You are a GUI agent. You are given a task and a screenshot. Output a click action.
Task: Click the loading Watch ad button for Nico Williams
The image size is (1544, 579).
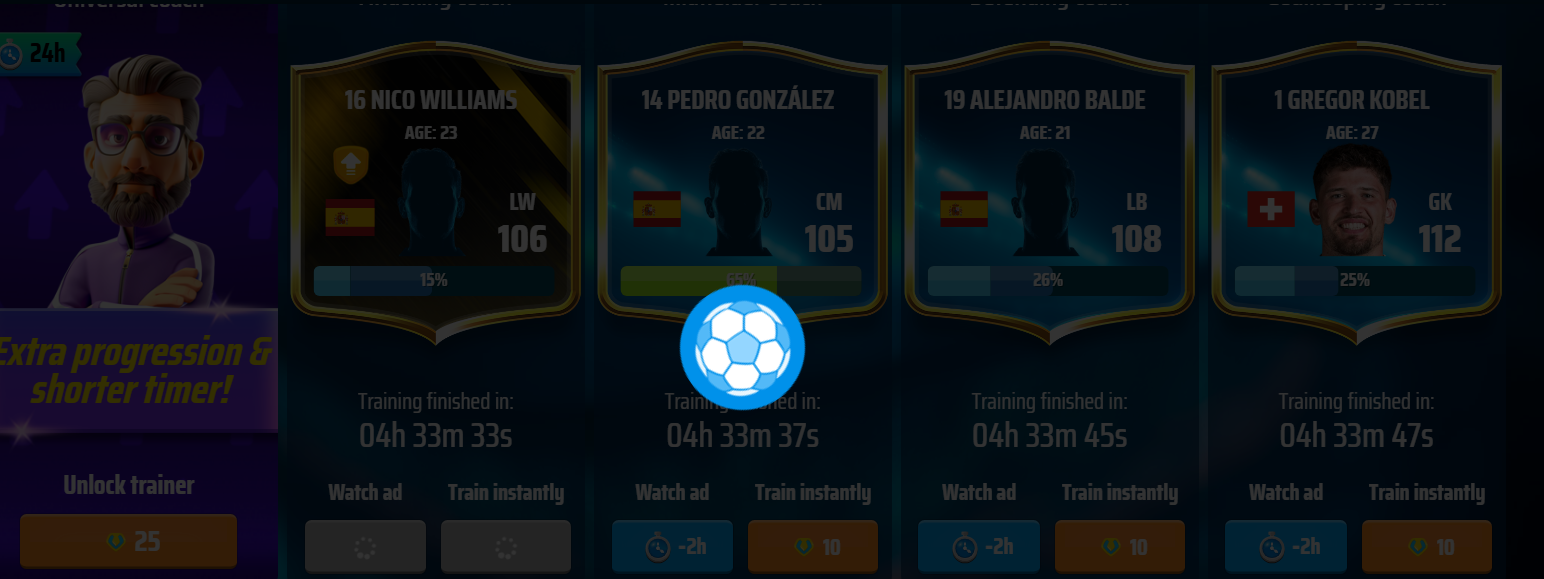(365, 546)
